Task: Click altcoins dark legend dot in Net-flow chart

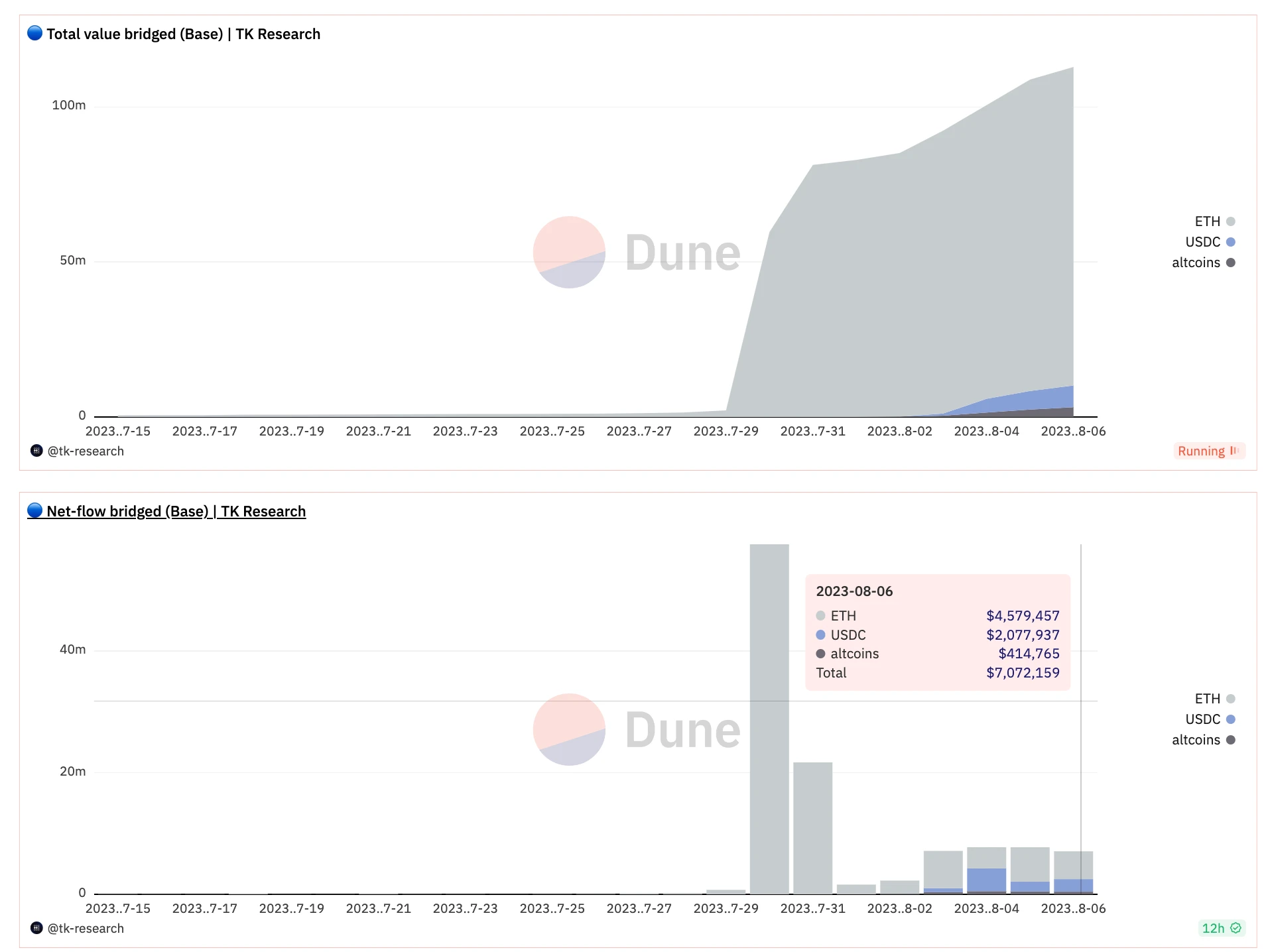Action: pos(1231,740)
